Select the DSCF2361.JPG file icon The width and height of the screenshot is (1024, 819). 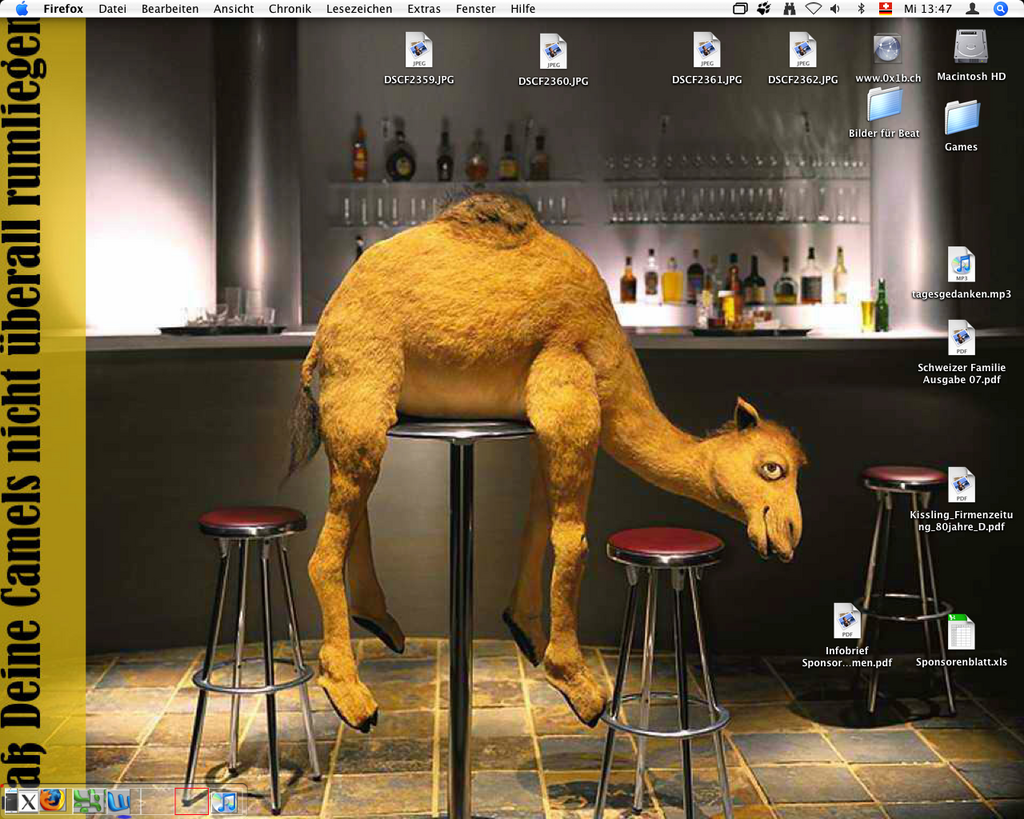click(x=707, y=50)
